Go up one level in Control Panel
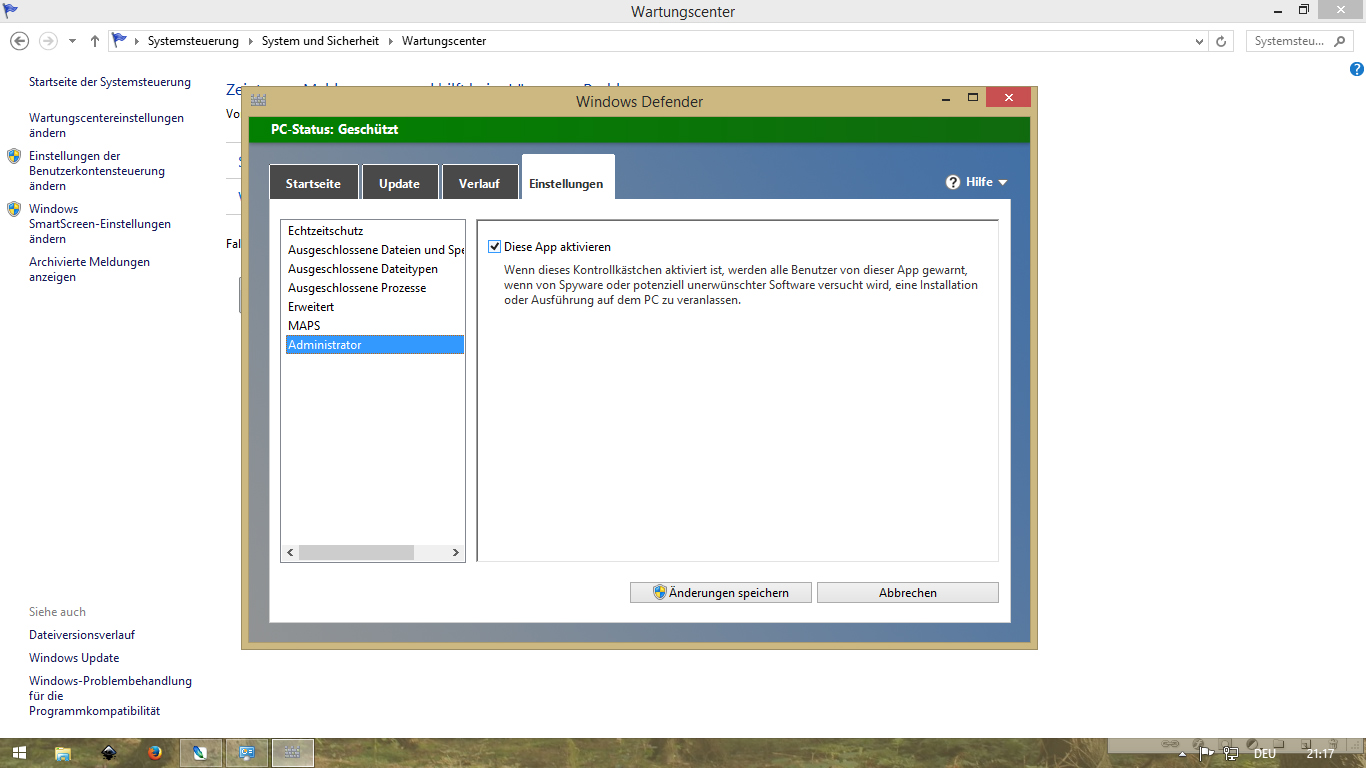This screenshot has width=1366, height=768. (x=94, y=41)
